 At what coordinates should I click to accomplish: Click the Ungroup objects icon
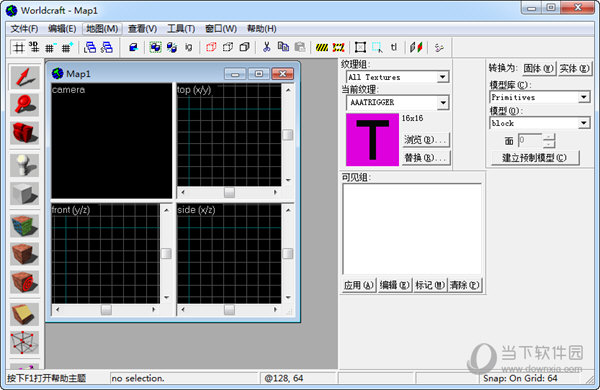tap(172, 47)
